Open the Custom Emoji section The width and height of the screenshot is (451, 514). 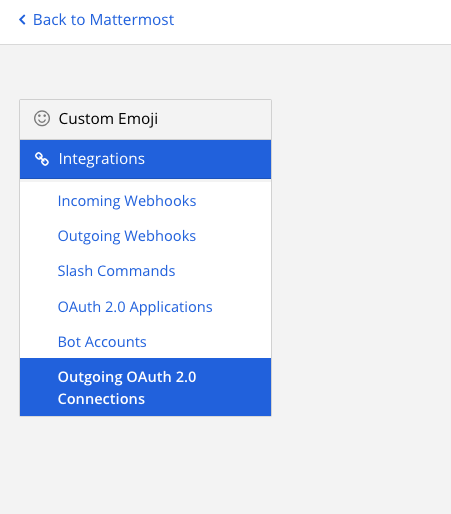pos(145,119)
